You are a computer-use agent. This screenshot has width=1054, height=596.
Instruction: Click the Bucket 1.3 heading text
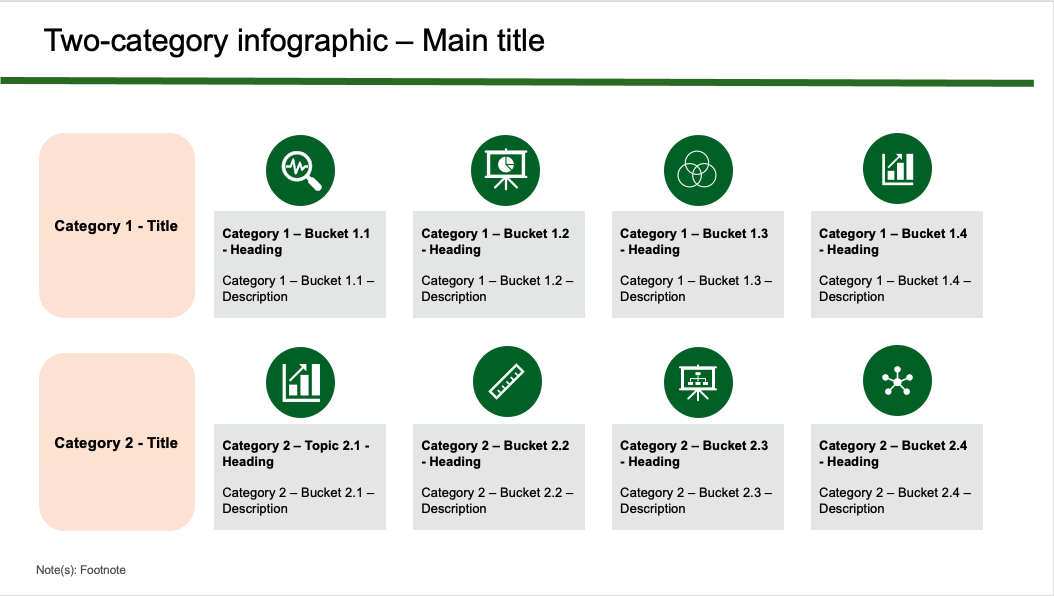tap(694, 241)
